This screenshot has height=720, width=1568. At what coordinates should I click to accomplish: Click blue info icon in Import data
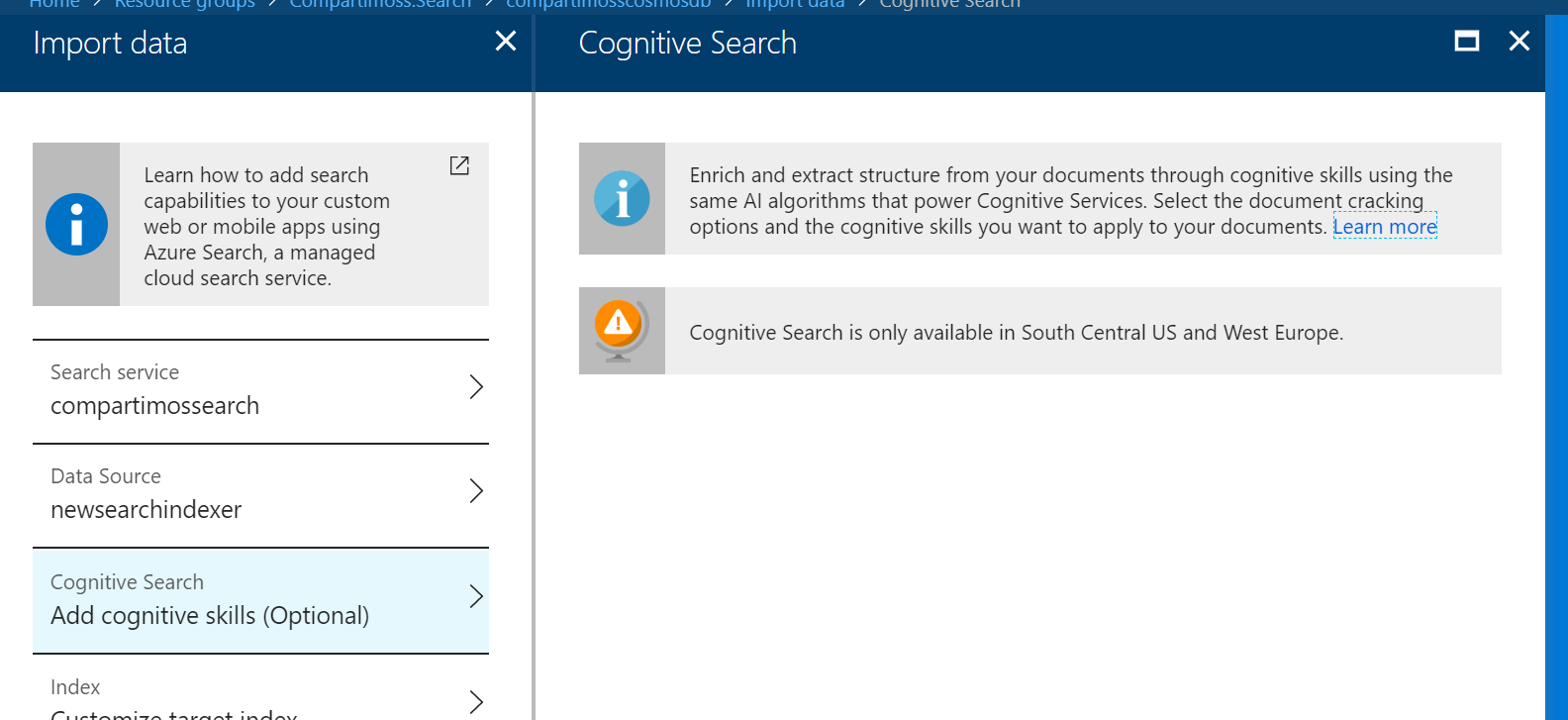click(x=76, y=224)
